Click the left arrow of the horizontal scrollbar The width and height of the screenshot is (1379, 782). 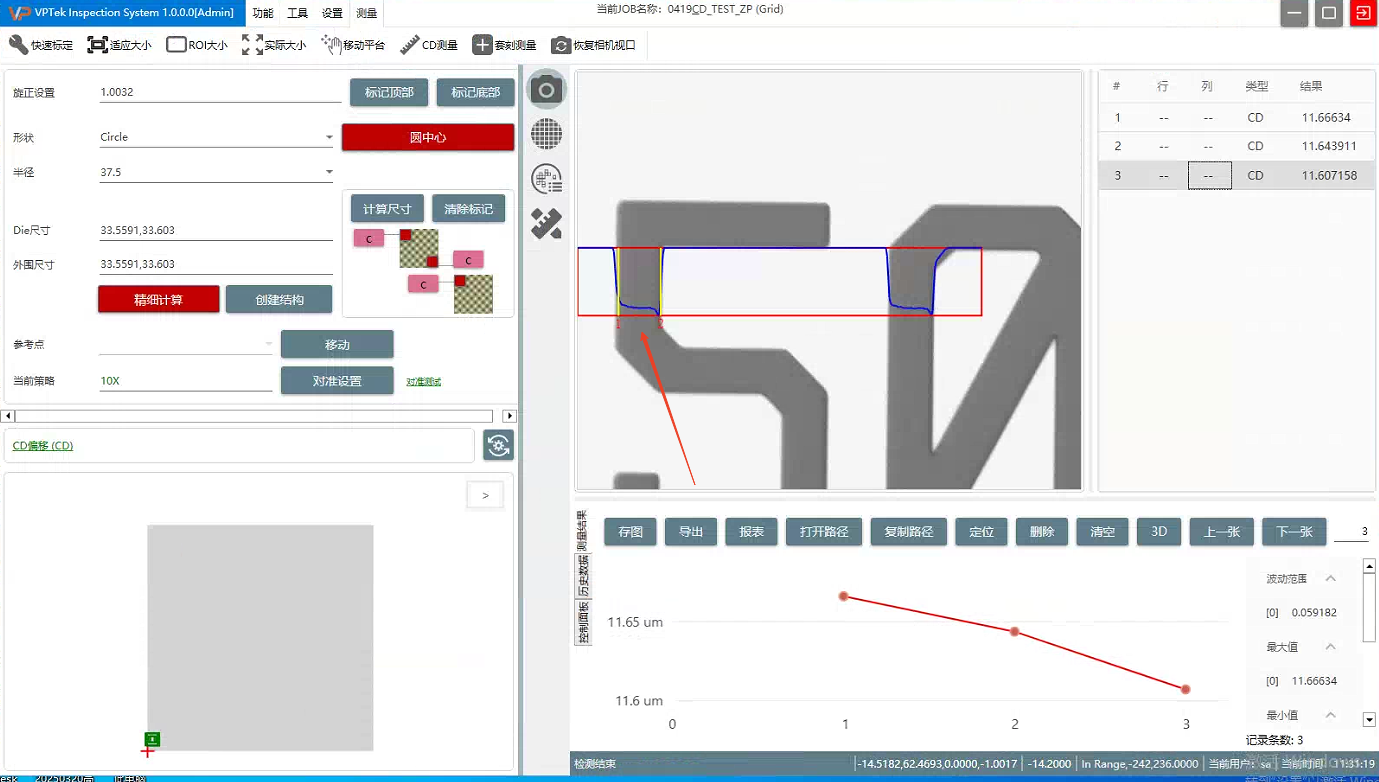pos(8,416)
